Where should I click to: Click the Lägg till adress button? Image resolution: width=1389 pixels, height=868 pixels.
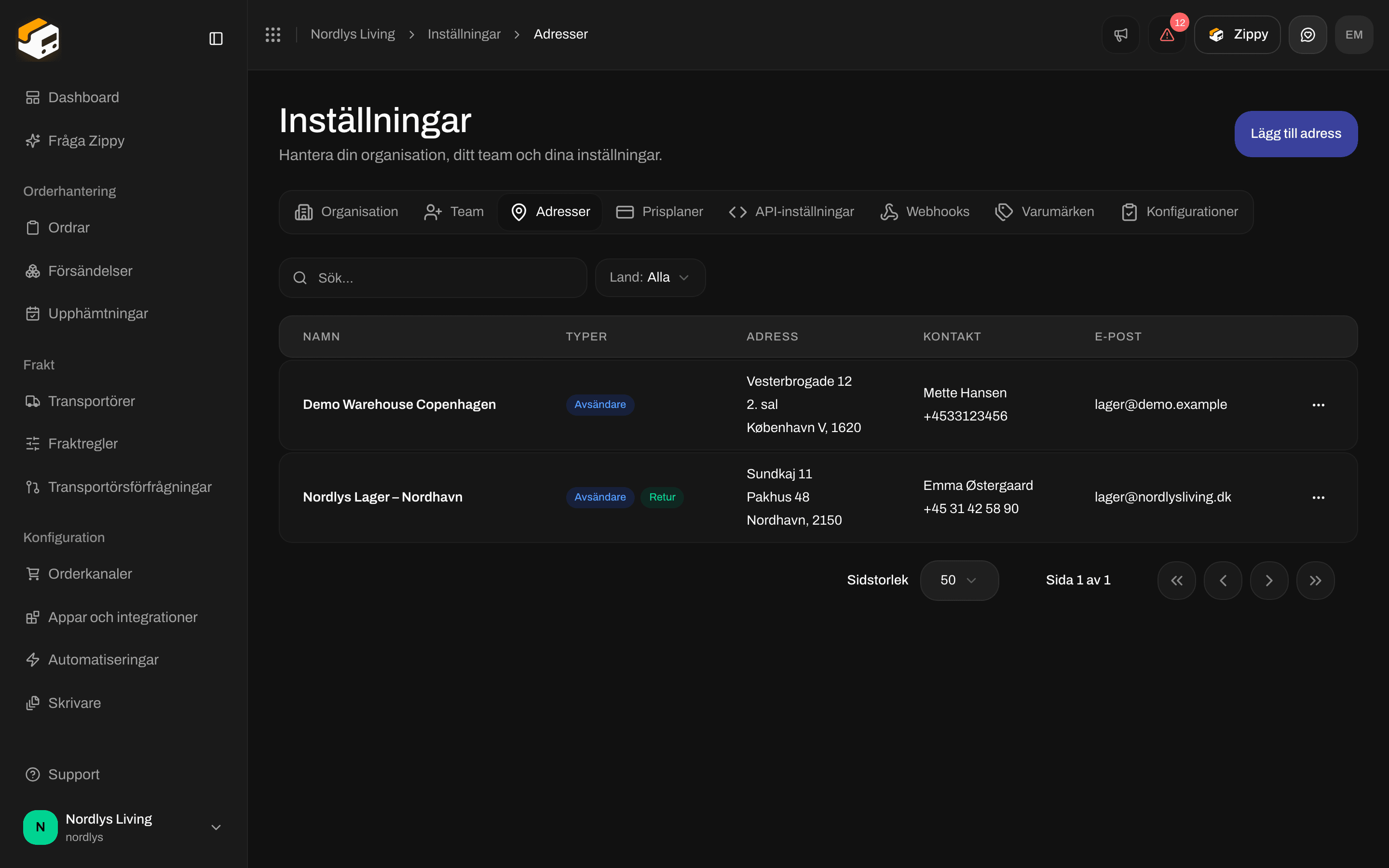1296,134
